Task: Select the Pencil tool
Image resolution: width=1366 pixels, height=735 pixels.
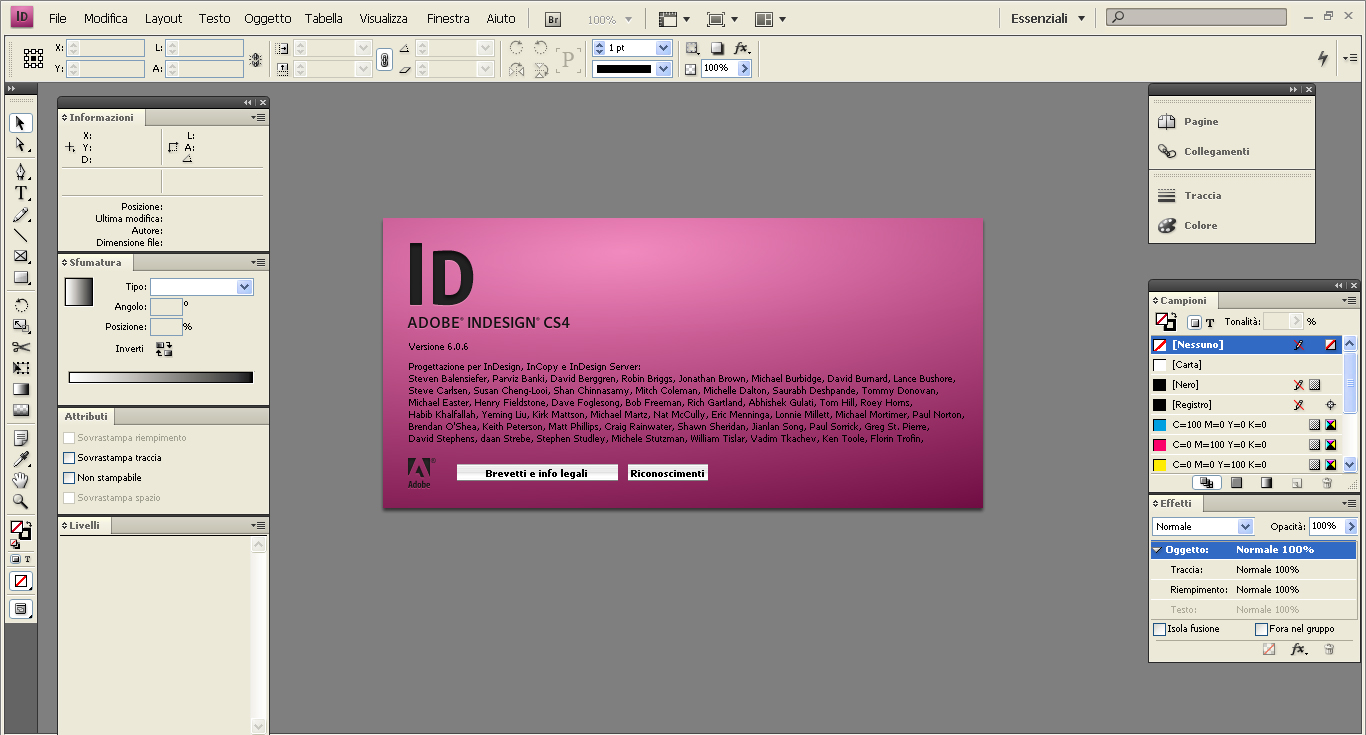Action: point(21,215)
